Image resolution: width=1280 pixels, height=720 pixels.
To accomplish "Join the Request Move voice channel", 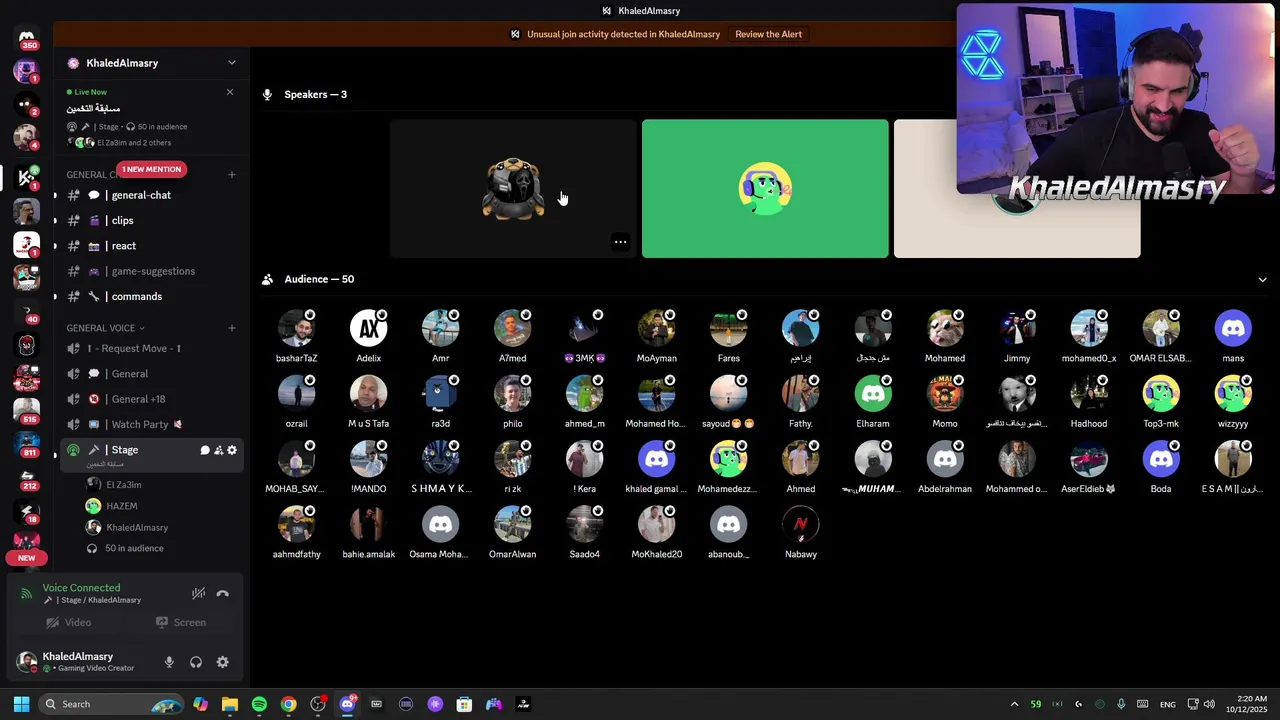I will [150, 348].
